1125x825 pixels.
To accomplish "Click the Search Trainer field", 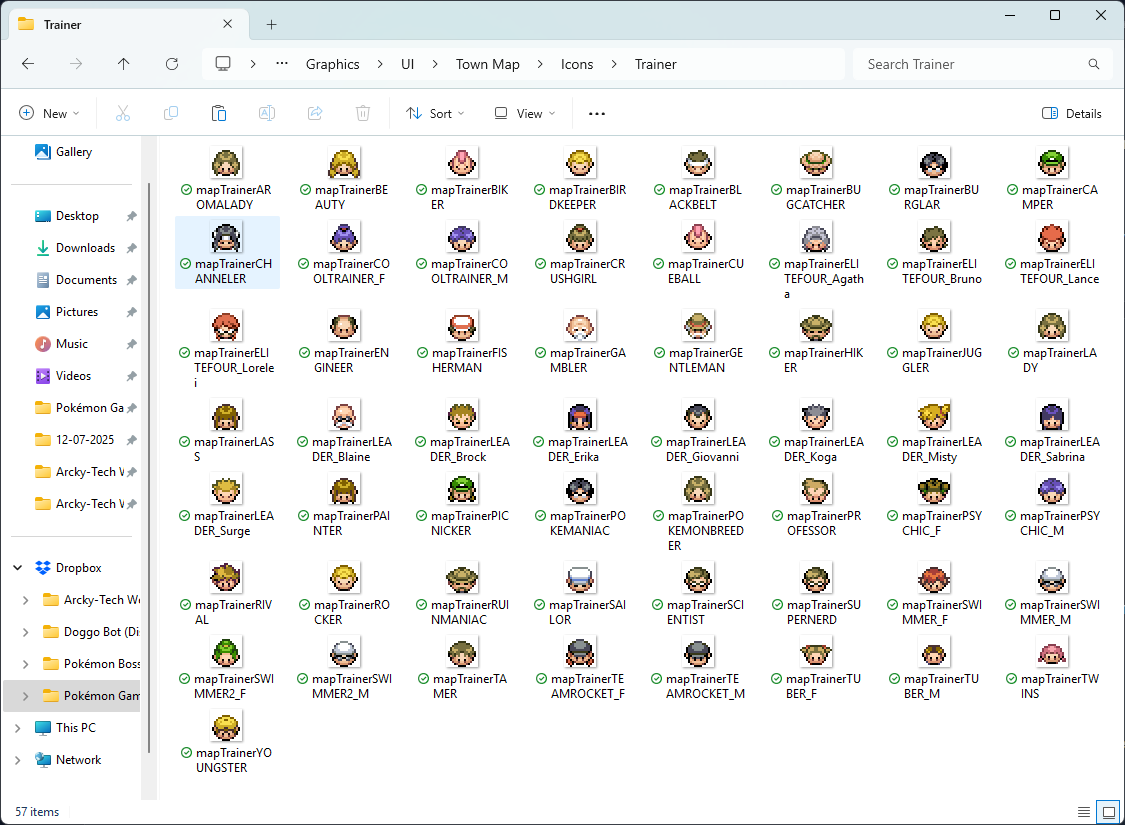I will click(x=982, y=64).
